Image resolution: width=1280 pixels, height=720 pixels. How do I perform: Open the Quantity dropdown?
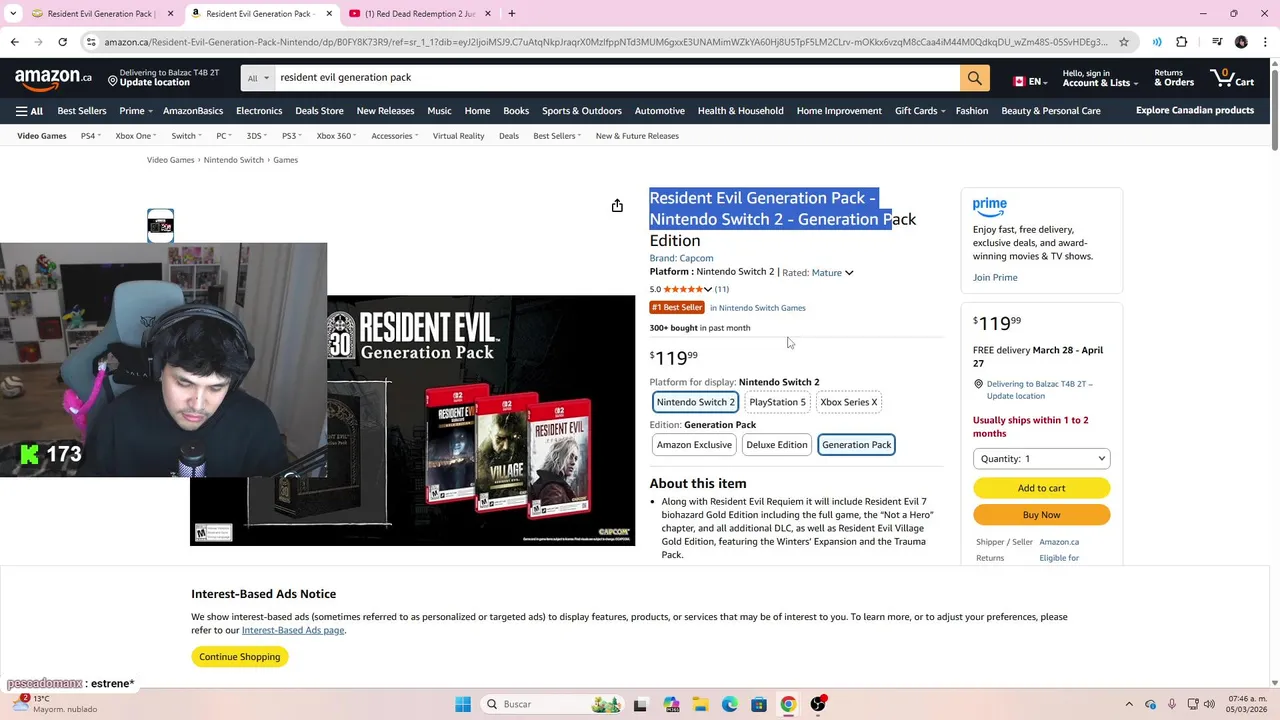1041,459
